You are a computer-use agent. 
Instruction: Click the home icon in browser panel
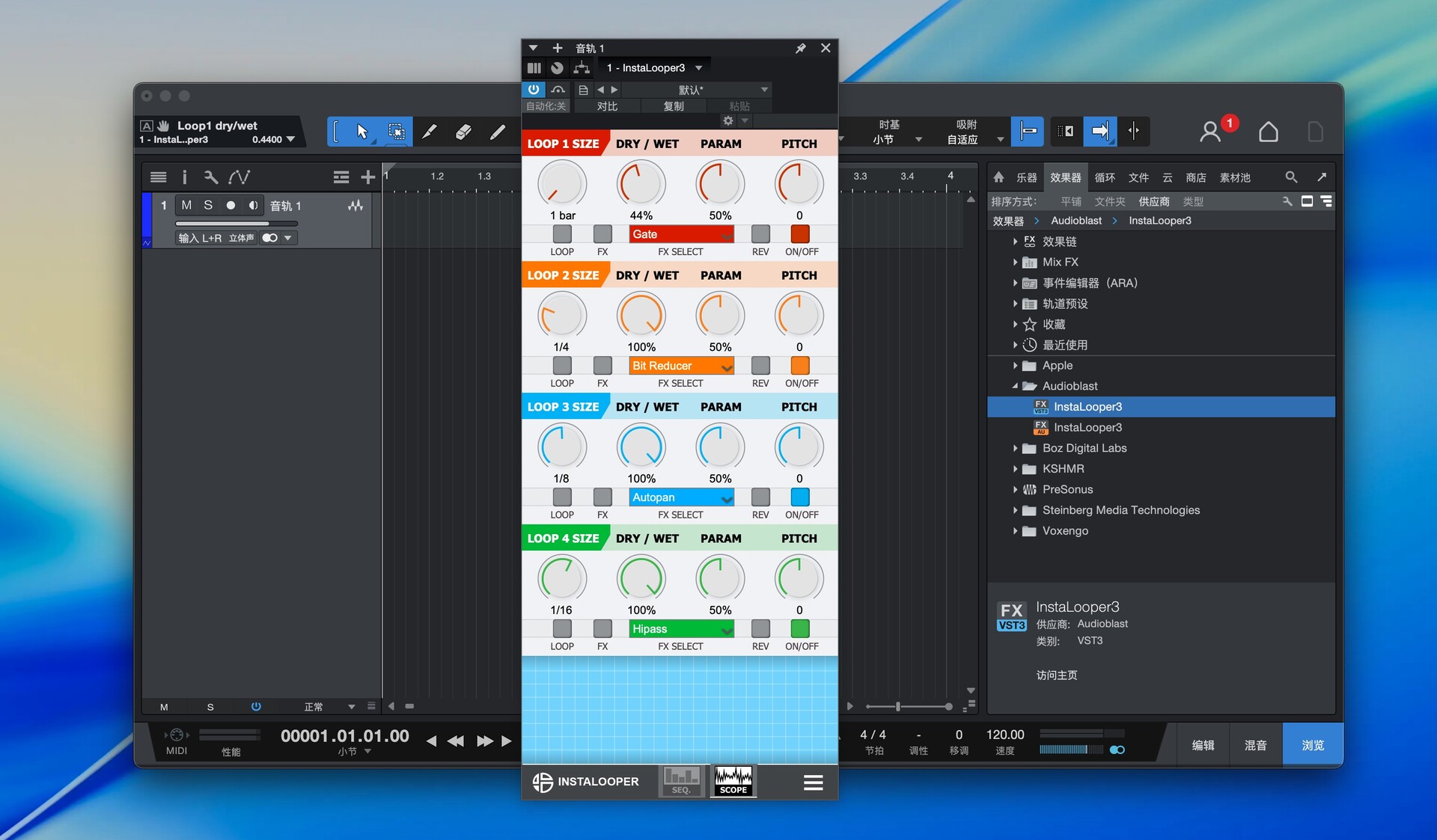pyautogui.click(x=998, y=177)
